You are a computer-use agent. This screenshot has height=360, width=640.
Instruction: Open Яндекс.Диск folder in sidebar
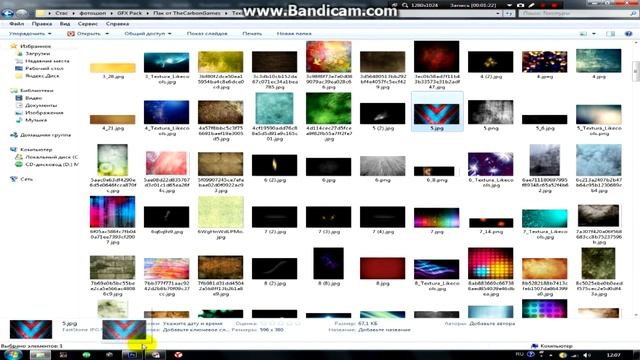pyautogui.click(x=42, y=76)
